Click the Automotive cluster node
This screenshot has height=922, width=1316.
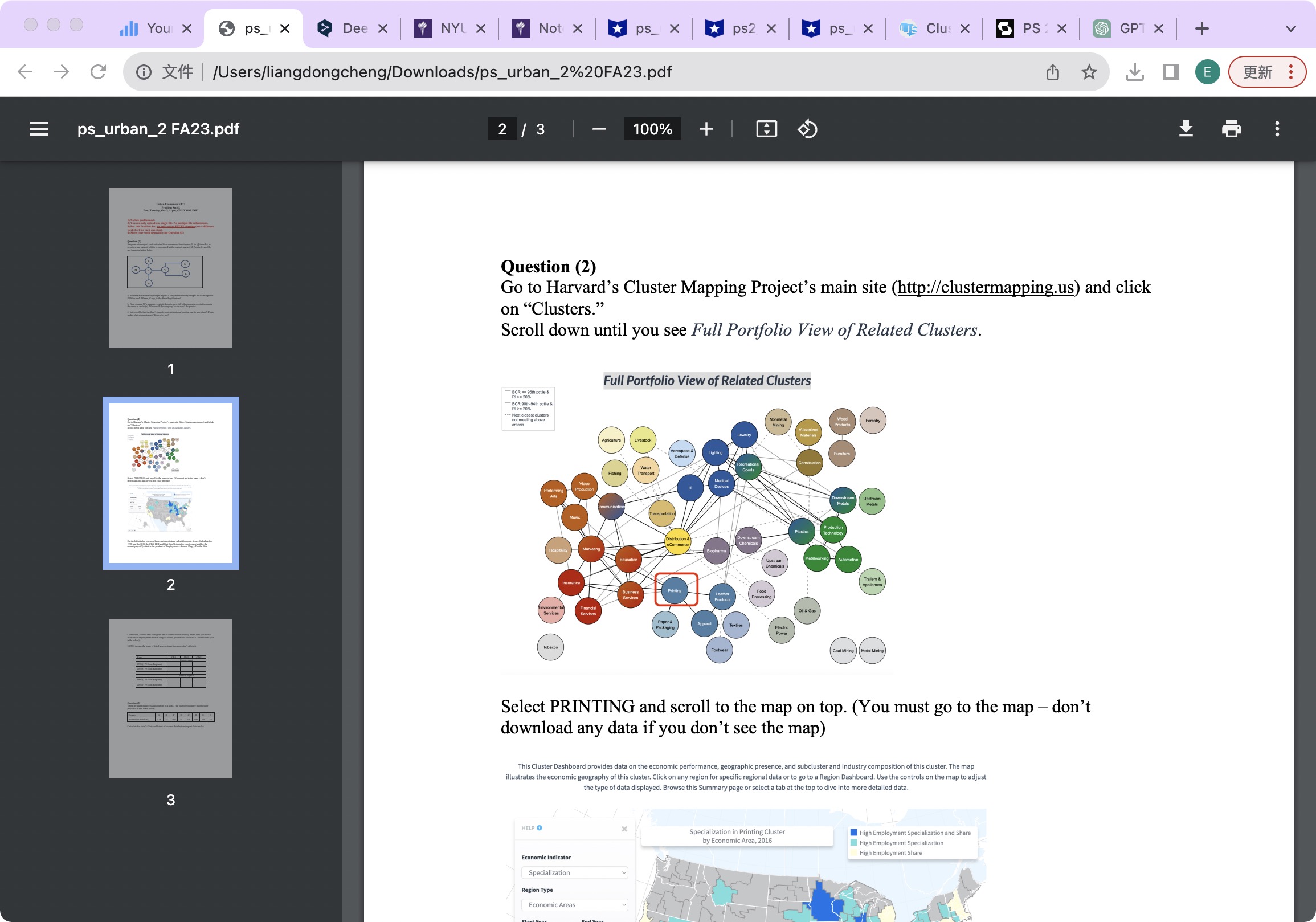(x=848, y=560)
